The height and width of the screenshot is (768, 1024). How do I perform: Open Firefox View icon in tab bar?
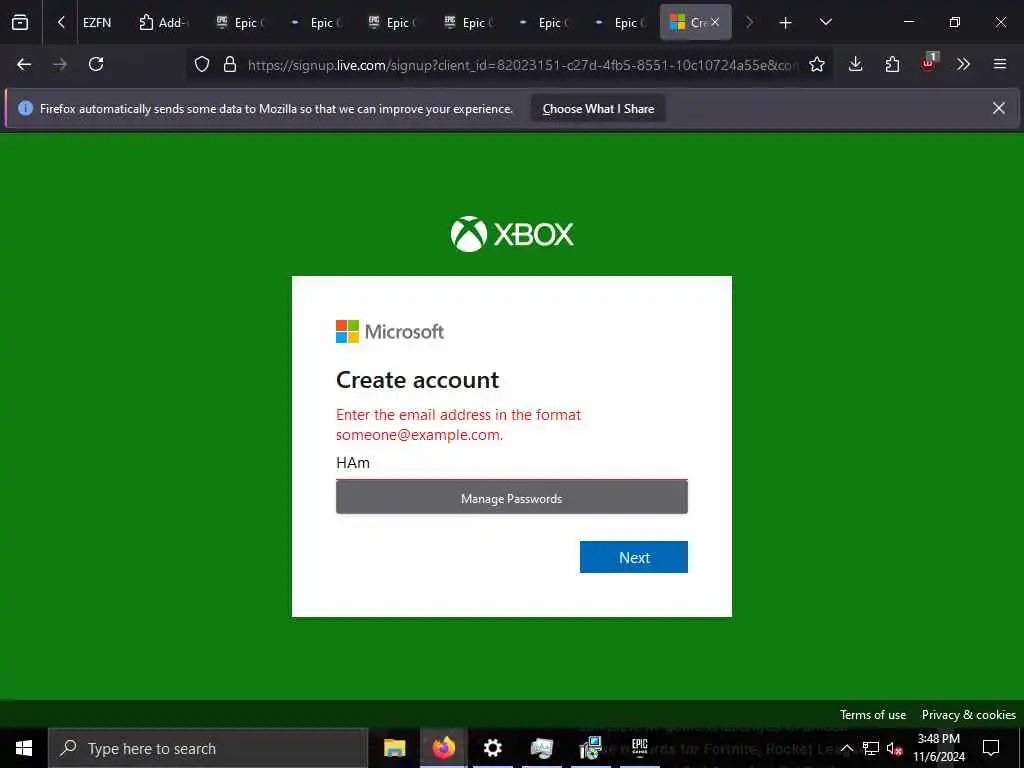coord(20,22)
